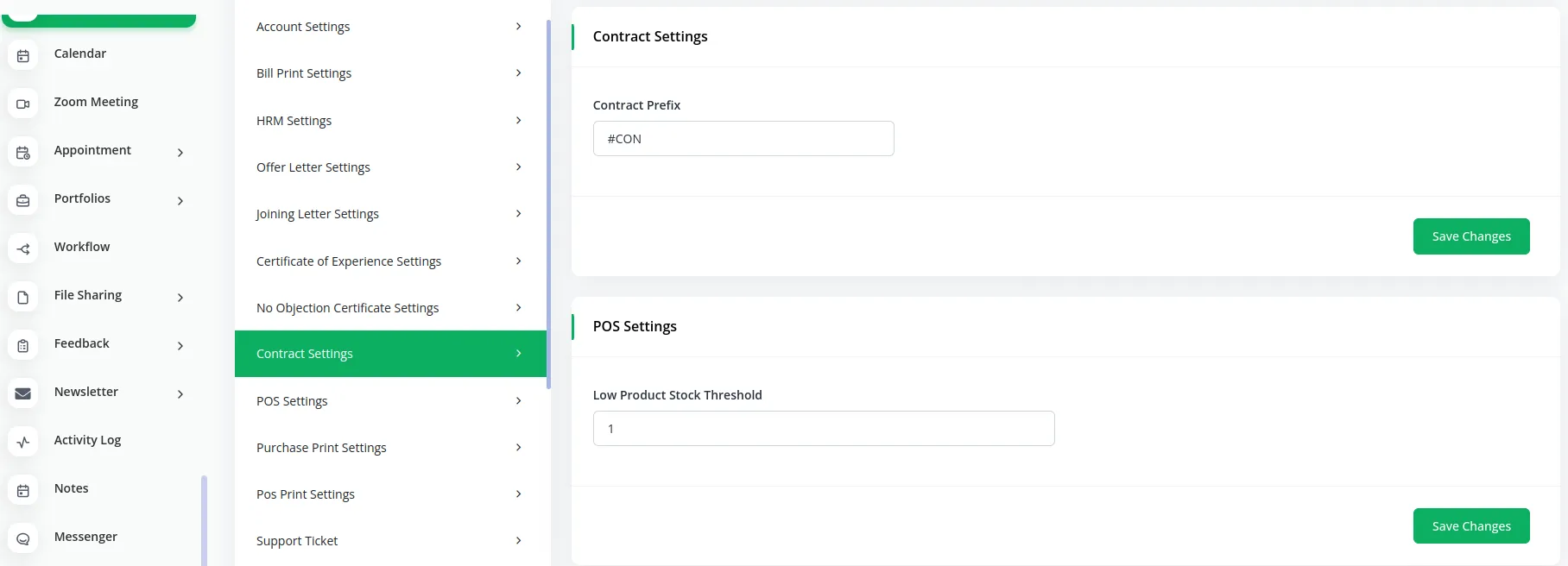Open Purchase Print Settings entry

(x=389, y=448)
